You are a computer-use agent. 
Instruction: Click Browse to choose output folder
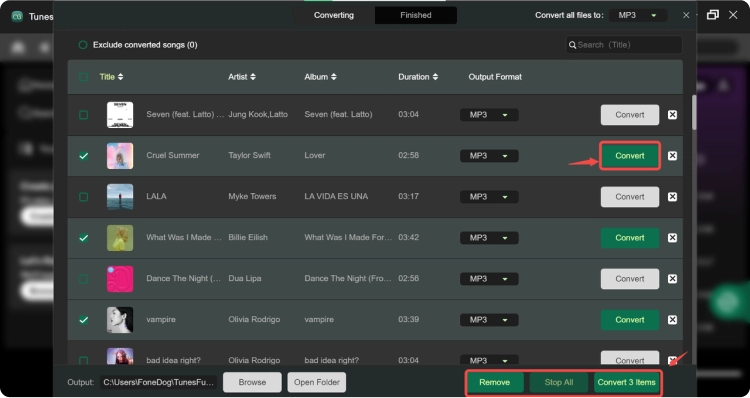tap(252, 382)
